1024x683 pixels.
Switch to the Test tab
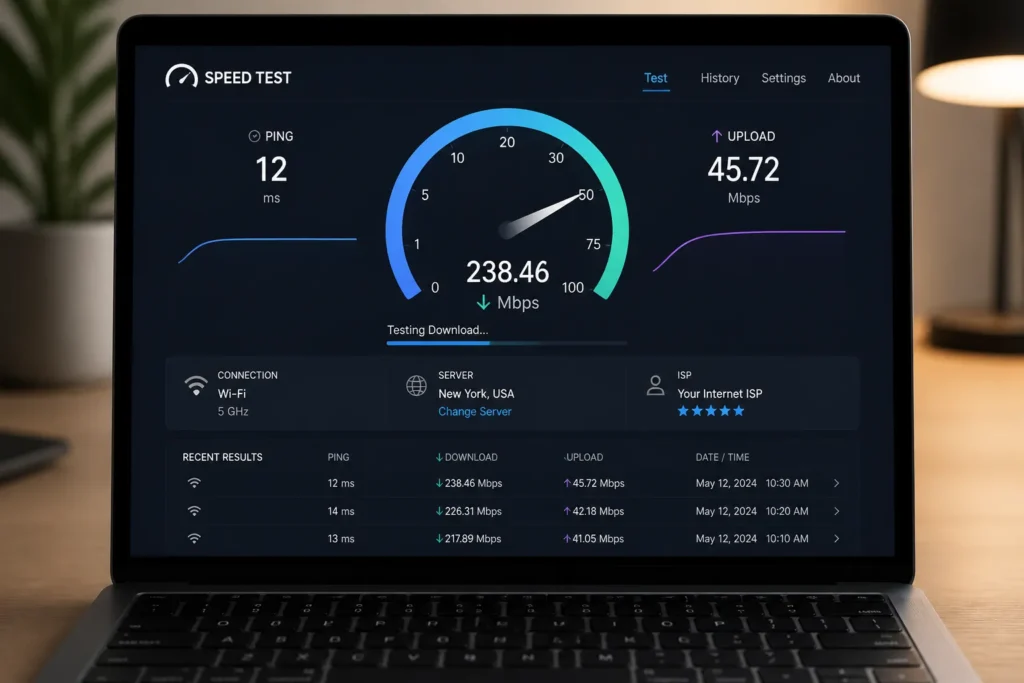point(656,78)
